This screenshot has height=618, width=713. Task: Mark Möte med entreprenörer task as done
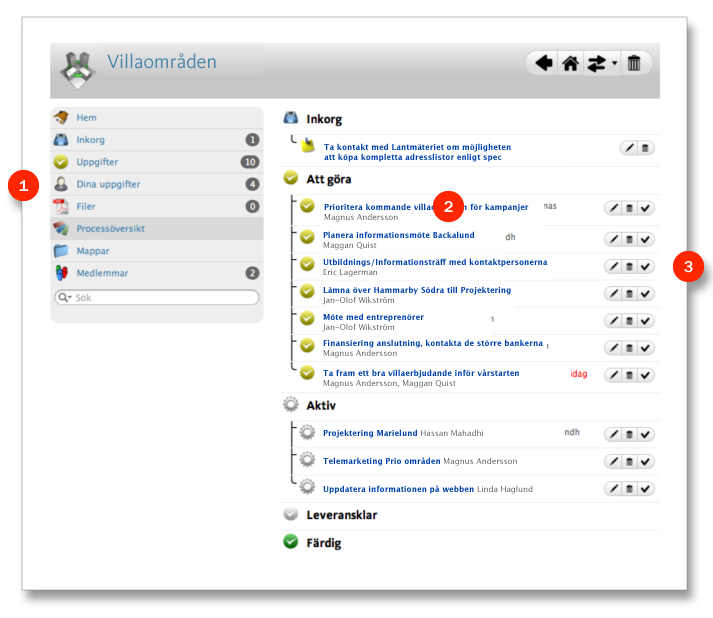pyautogui.click(x=645, y=321)
